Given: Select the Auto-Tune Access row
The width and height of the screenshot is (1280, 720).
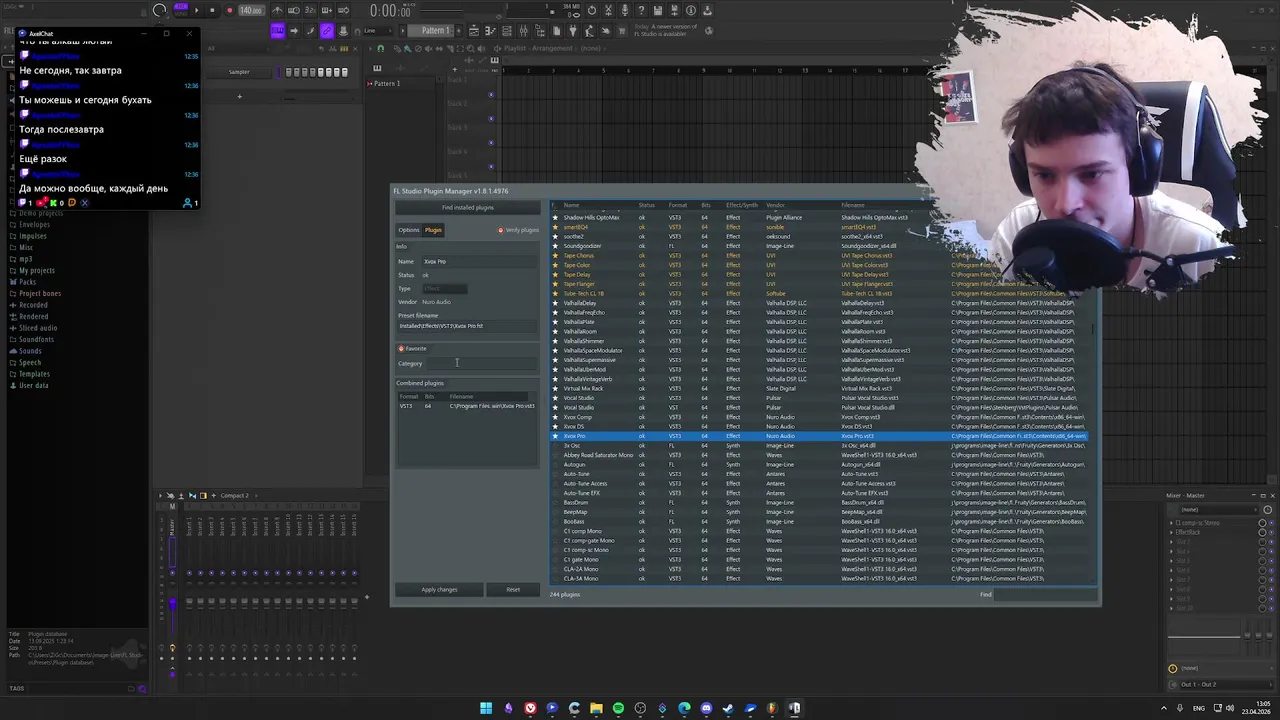Looking at the screenshot, I should point(820,483).
